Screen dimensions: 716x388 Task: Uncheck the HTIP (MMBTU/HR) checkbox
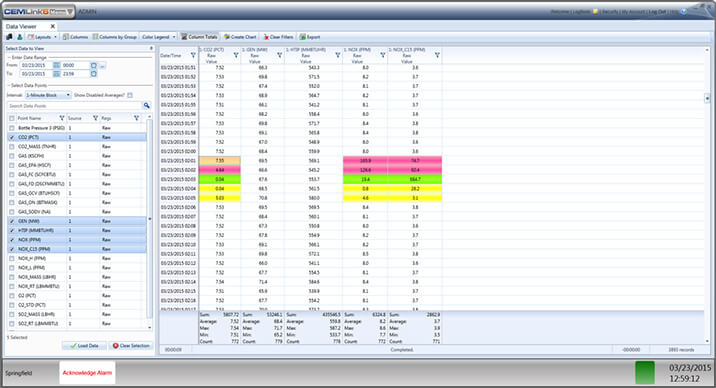(11, 231)
